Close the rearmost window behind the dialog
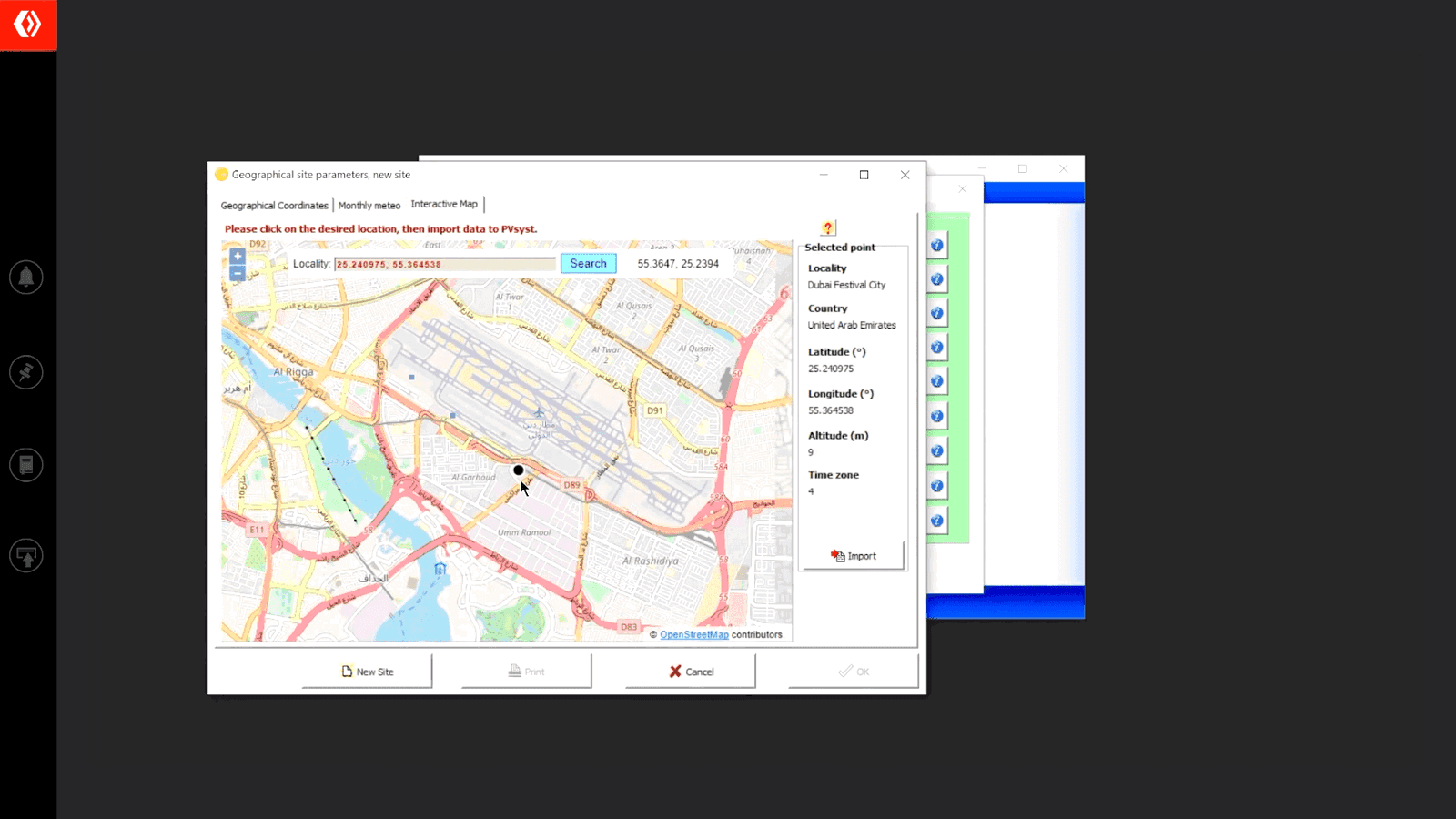Screen dimensions: 1456x819 pyautogui.click(x=1063, y=168)
